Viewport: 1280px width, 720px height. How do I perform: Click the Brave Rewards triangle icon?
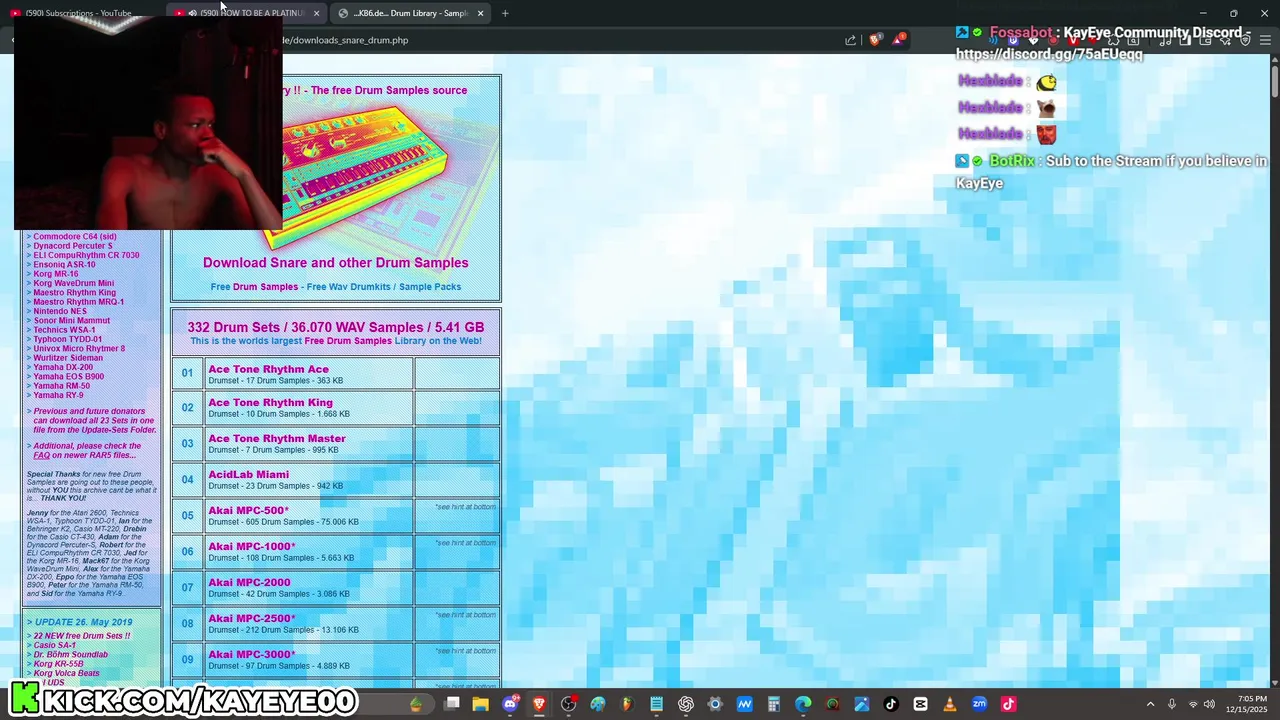coord(899,40)
